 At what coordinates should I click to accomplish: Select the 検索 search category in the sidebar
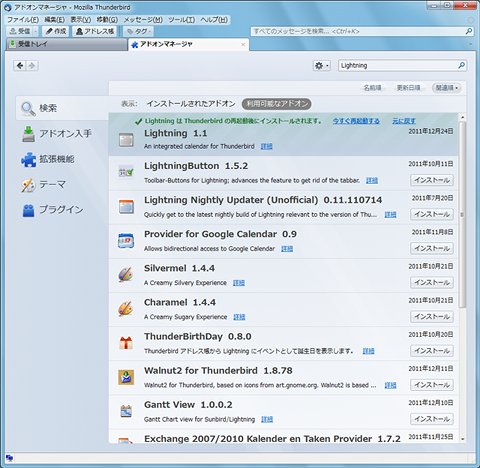click(62, 108)
